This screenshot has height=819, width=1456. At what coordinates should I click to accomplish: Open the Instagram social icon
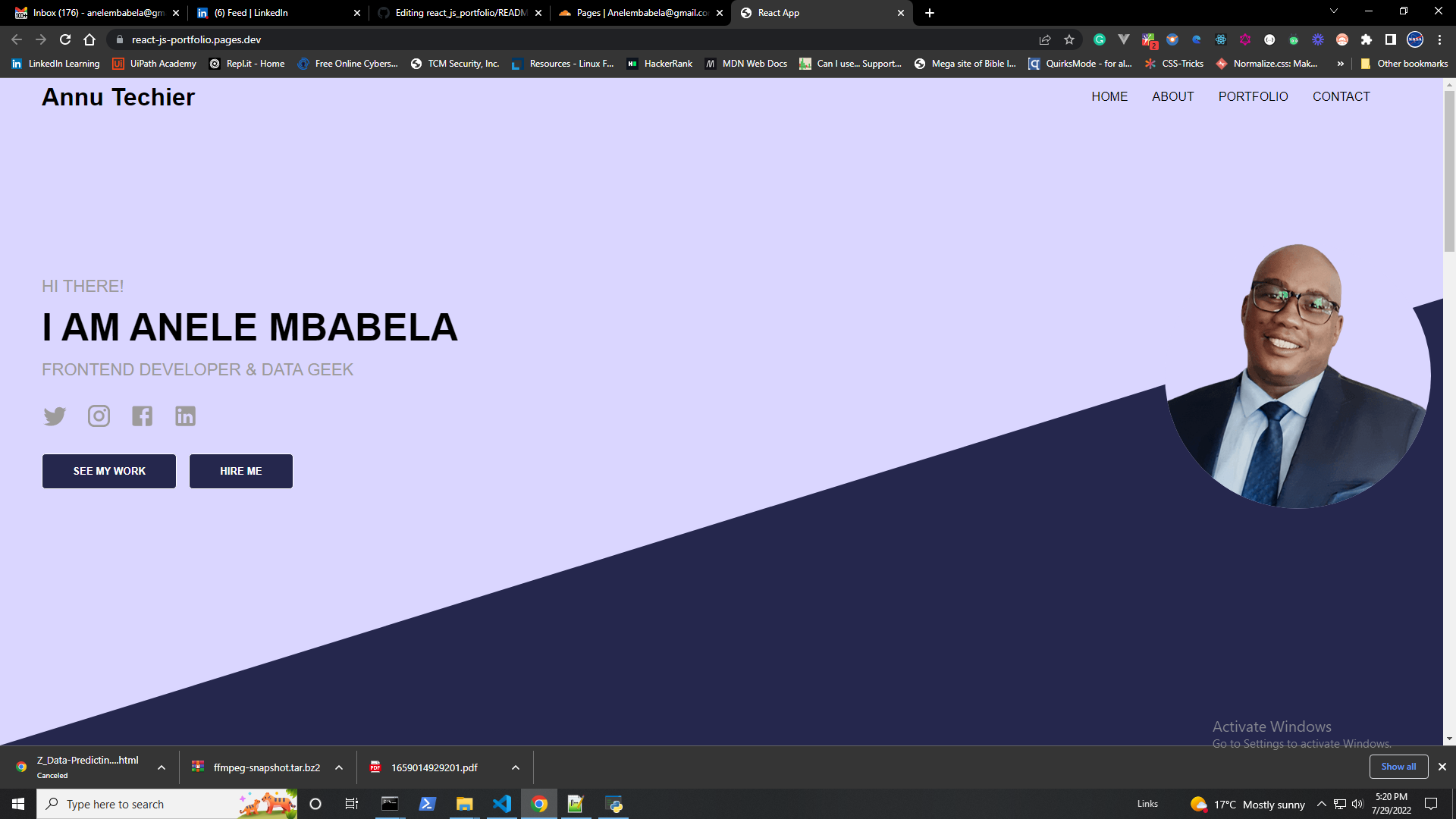coord(99,416)
